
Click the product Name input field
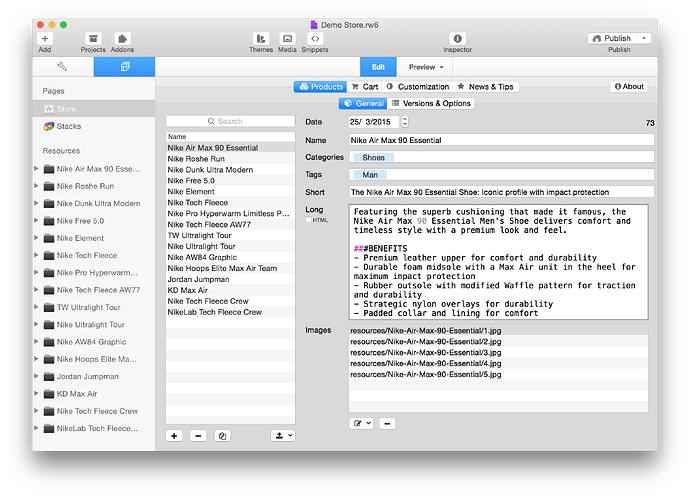pos(501,140)
